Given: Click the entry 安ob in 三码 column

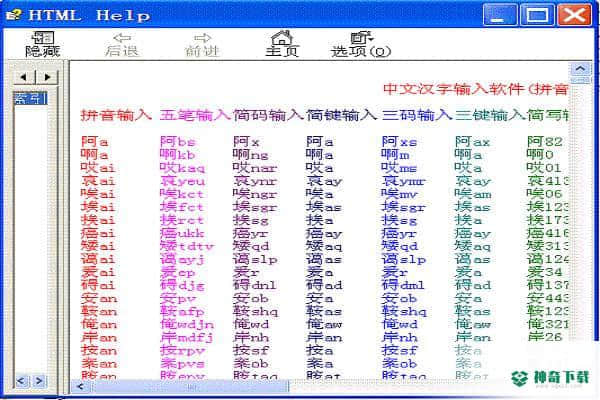Looking at the screenshot, I should (399, 298).
